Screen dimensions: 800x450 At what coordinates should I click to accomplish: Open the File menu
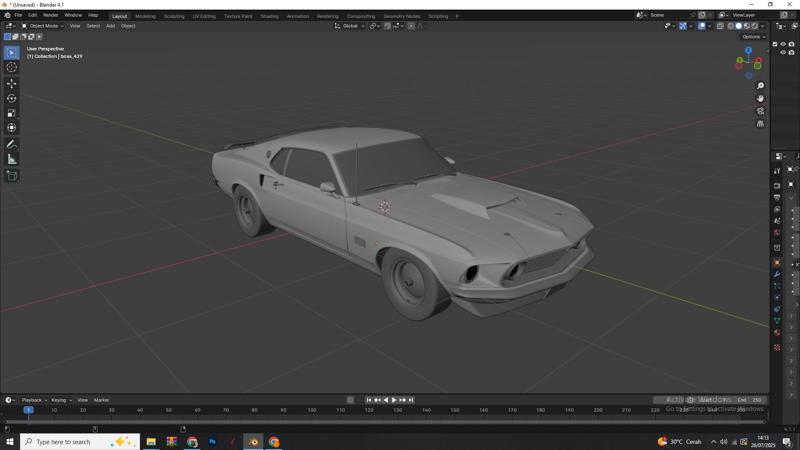(x=18, y=15)
